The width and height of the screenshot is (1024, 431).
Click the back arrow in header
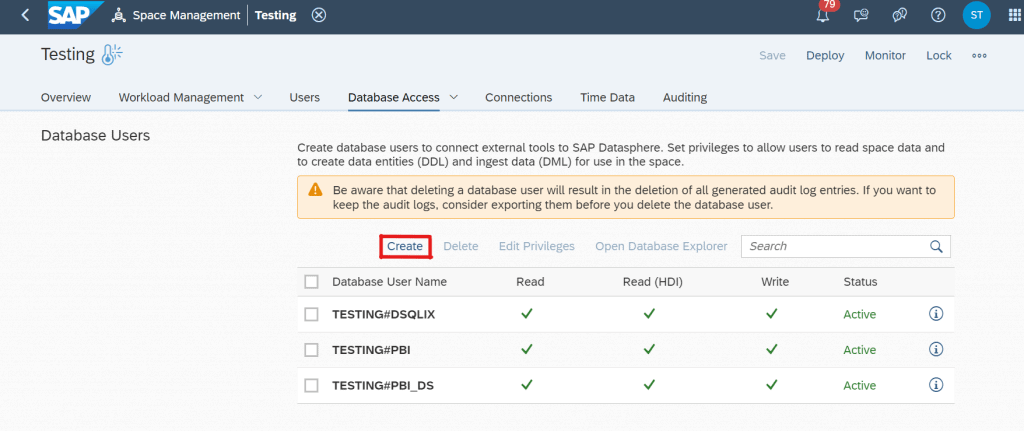(25, 15)
